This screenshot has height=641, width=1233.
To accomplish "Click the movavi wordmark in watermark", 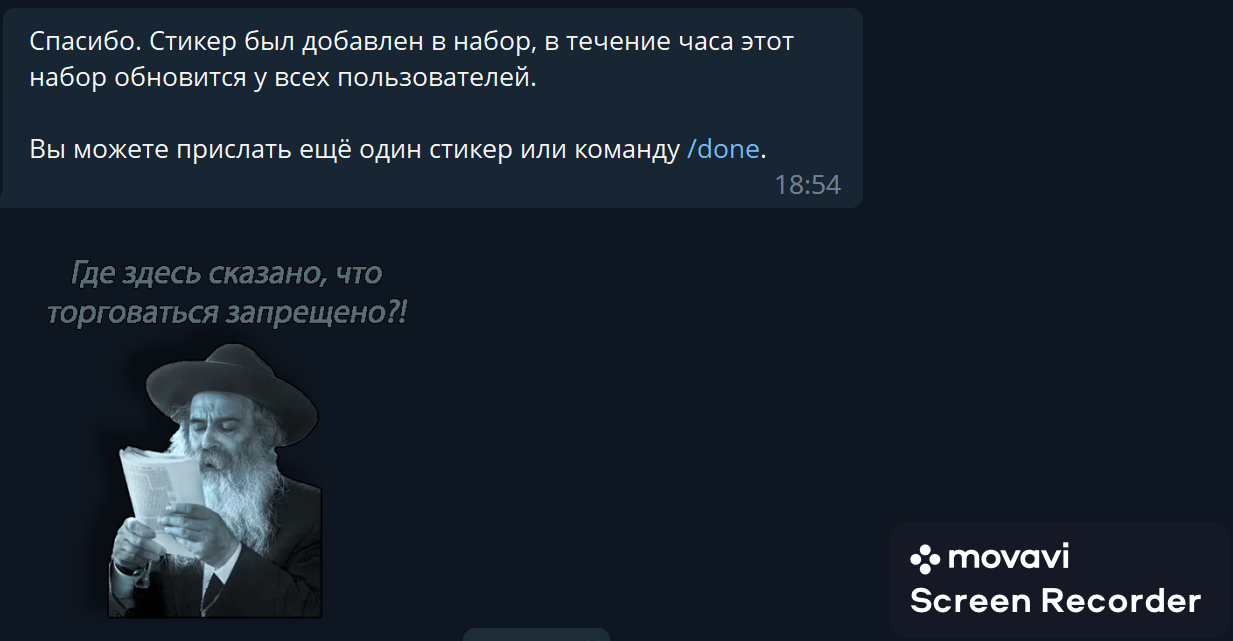I will [x=1009, y=557].
